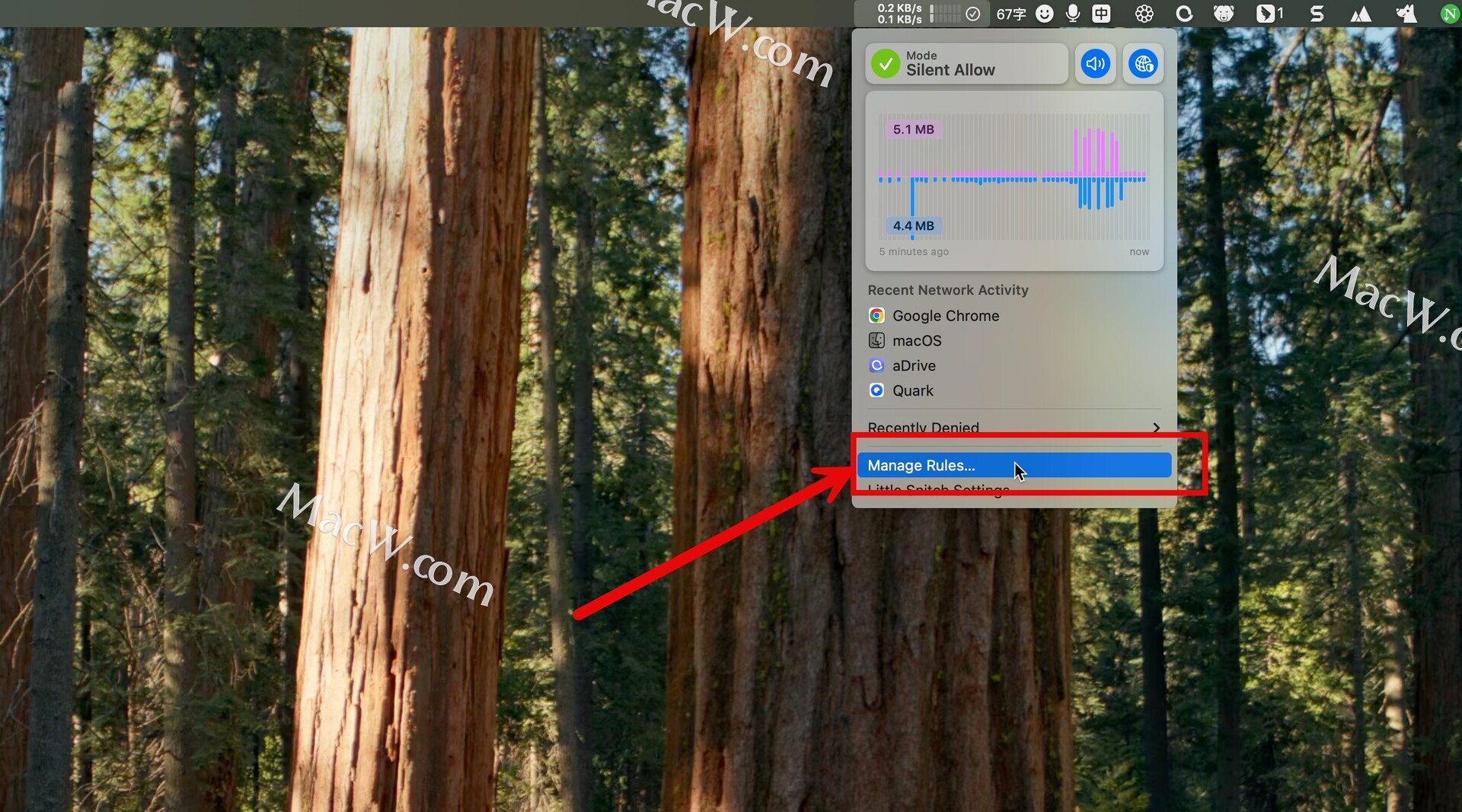
Task: Toggle the alert sound speaker button
Action: (1095, 64)
